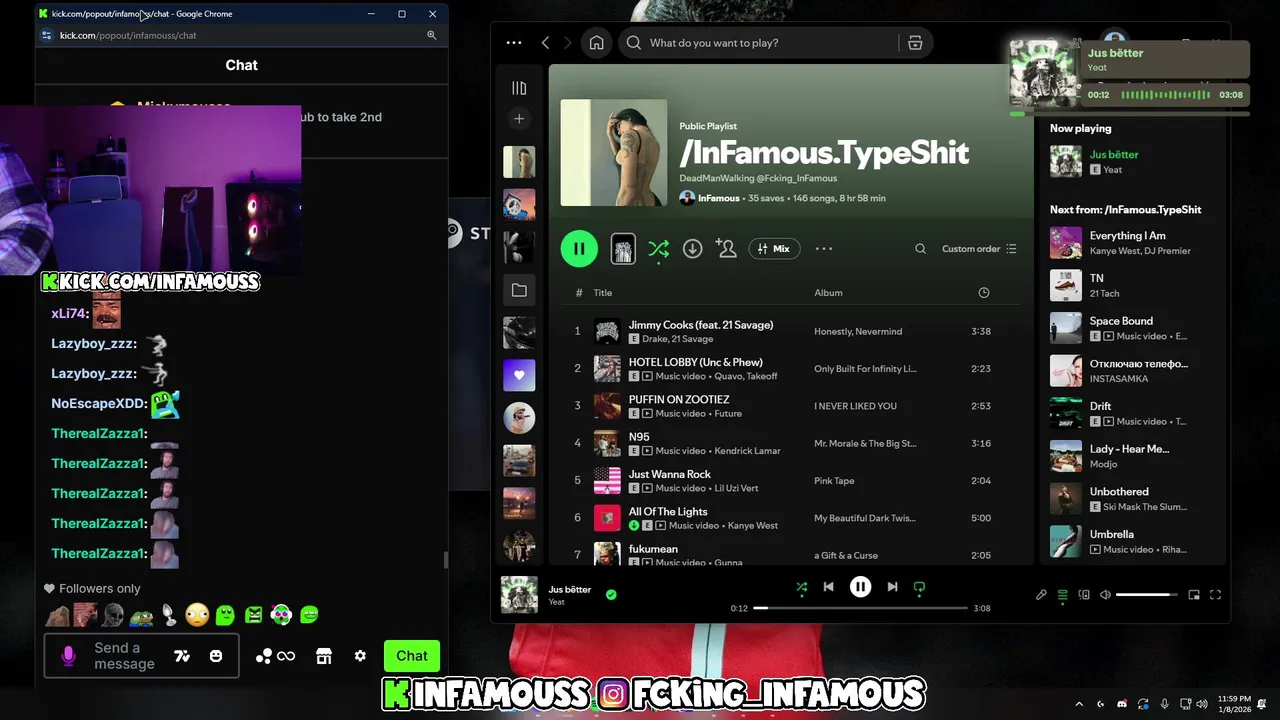Open the Browse icon inside Spotify search bar

click(x=915, y=43)
